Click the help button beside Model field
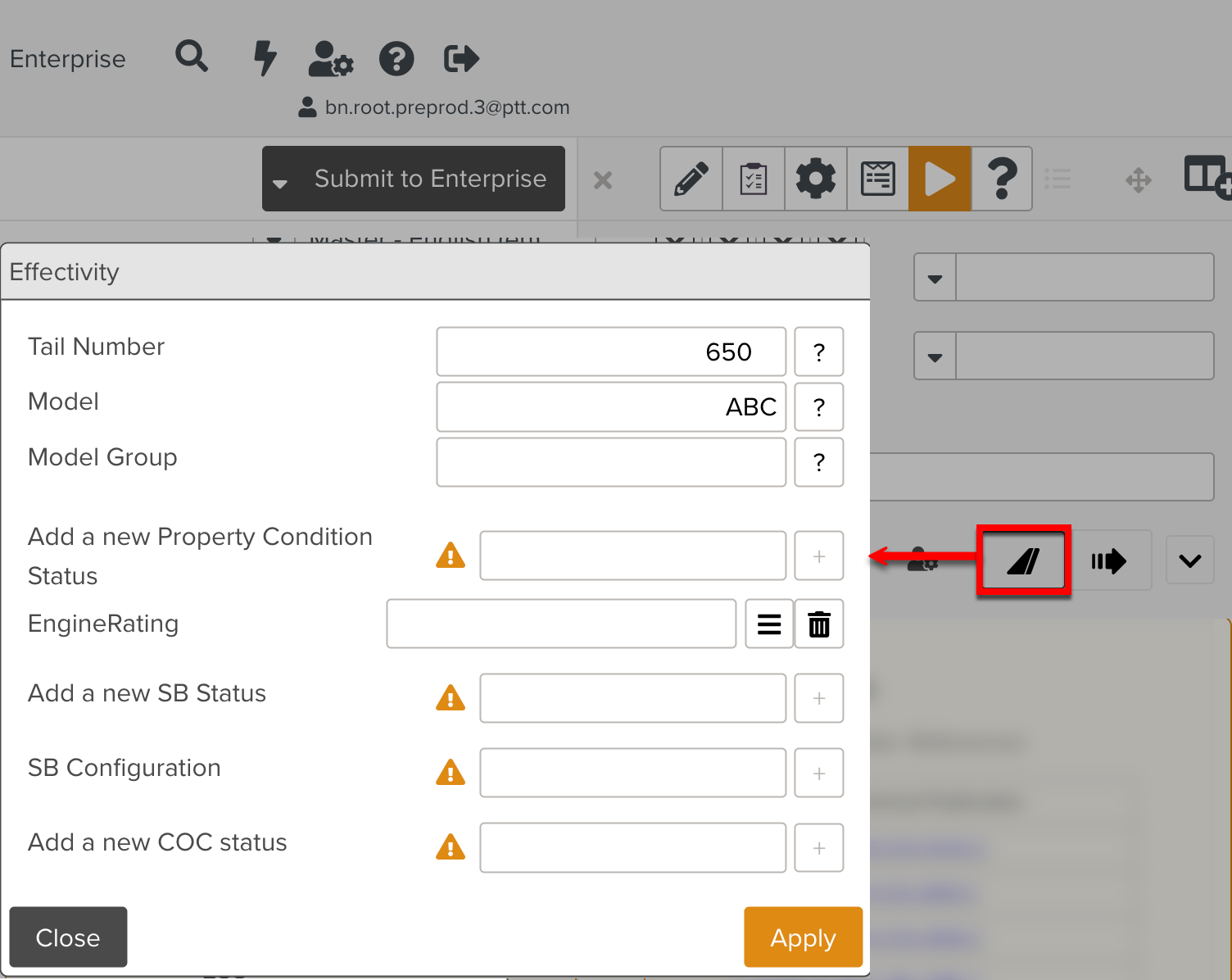This screenshot has width=1232, height=980. 819,407
